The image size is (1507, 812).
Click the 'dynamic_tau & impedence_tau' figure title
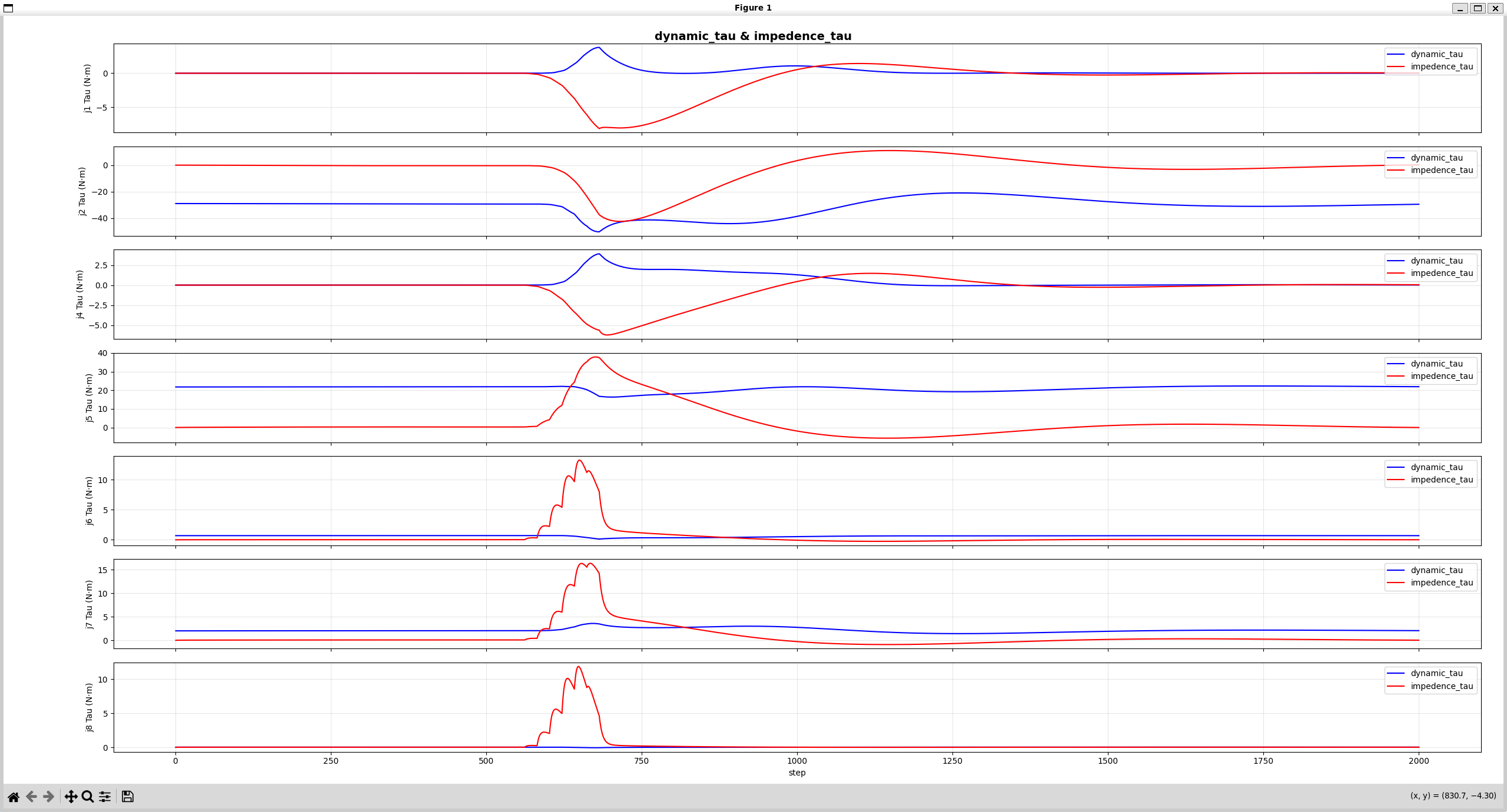[752, 36]
